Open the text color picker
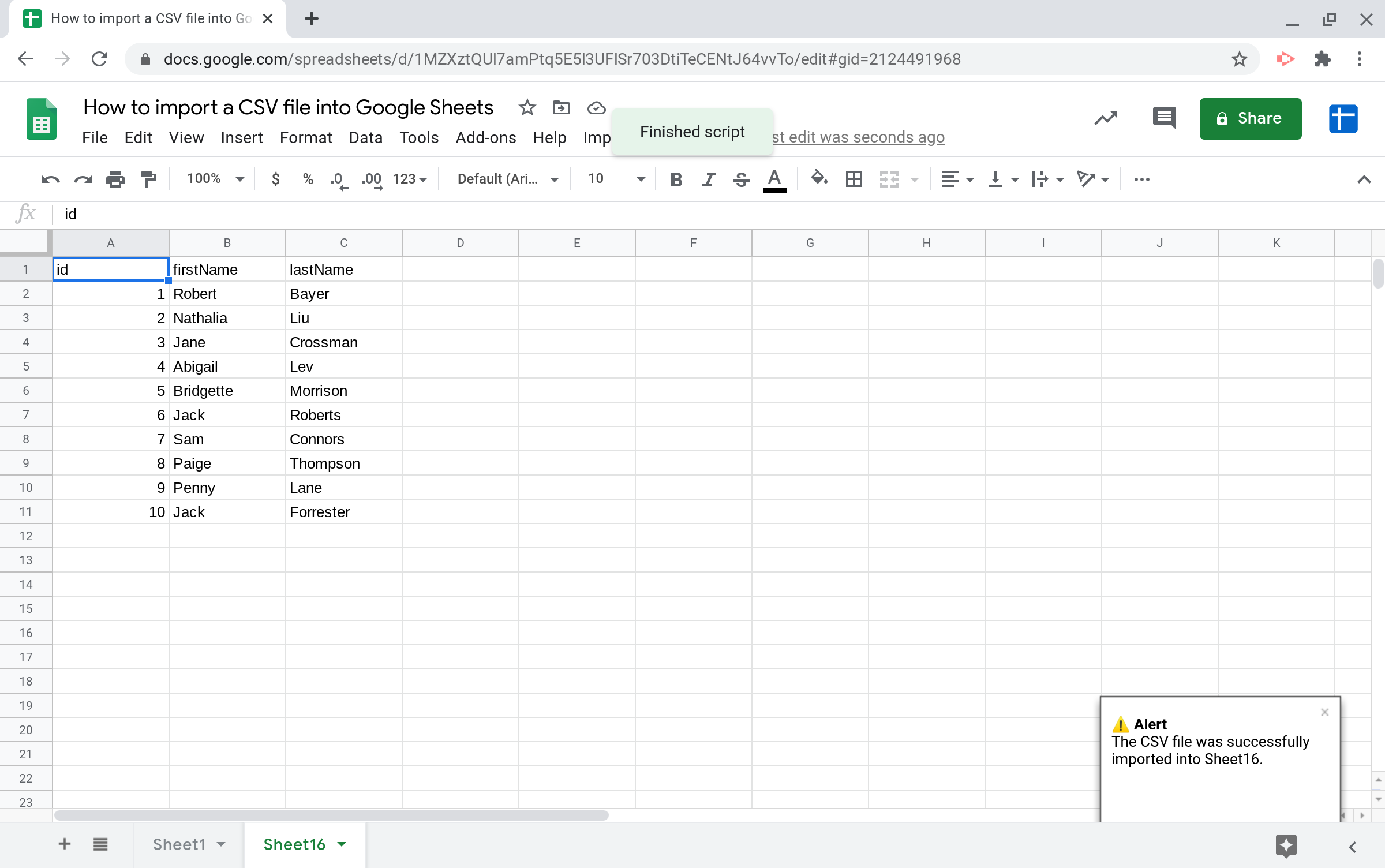This screenshot has height=868, width=1385. coord(774,179)
